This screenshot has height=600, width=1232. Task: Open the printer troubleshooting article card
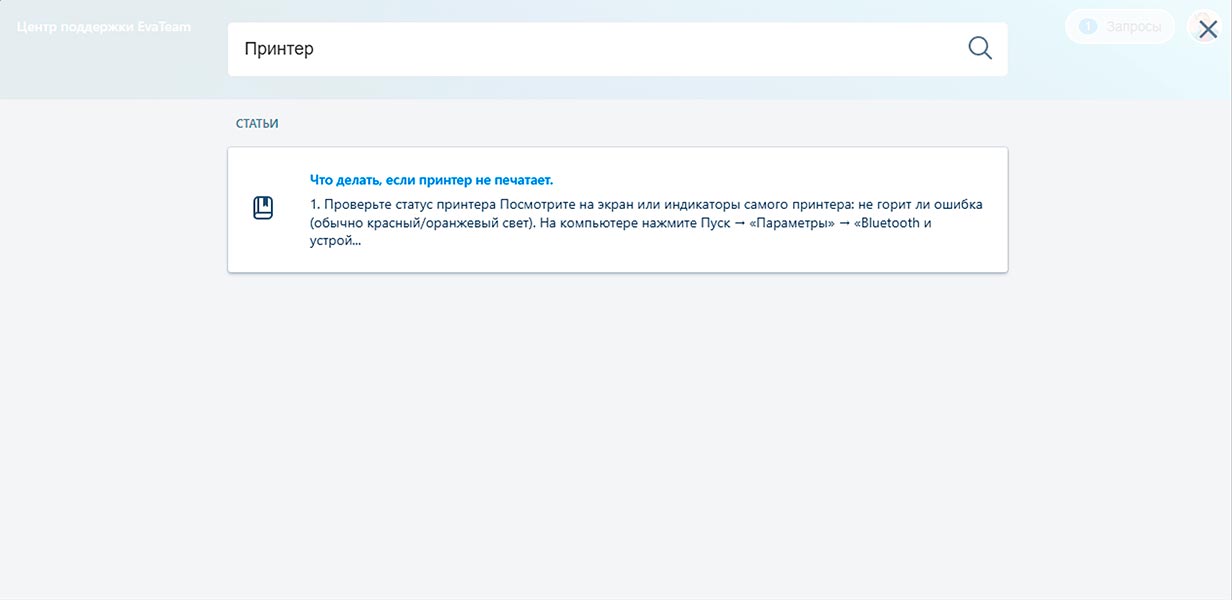click(x=617, y=209)
